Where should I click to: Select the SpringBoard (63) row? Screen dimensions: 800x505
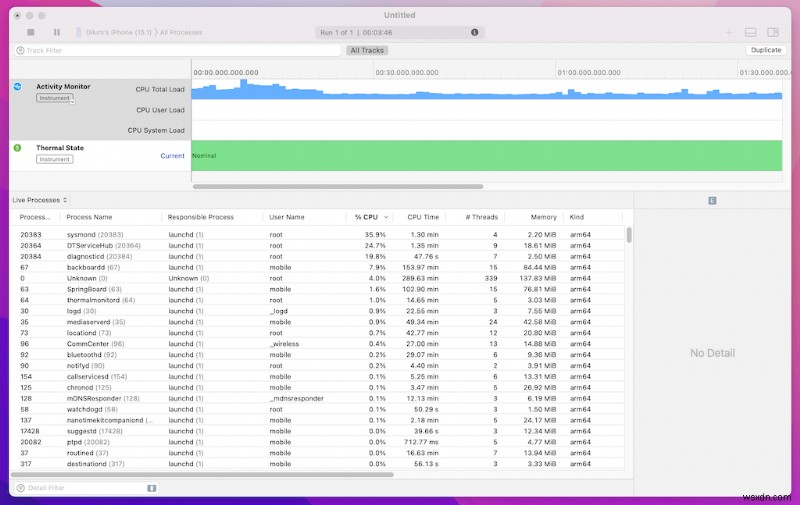point(317,289)
